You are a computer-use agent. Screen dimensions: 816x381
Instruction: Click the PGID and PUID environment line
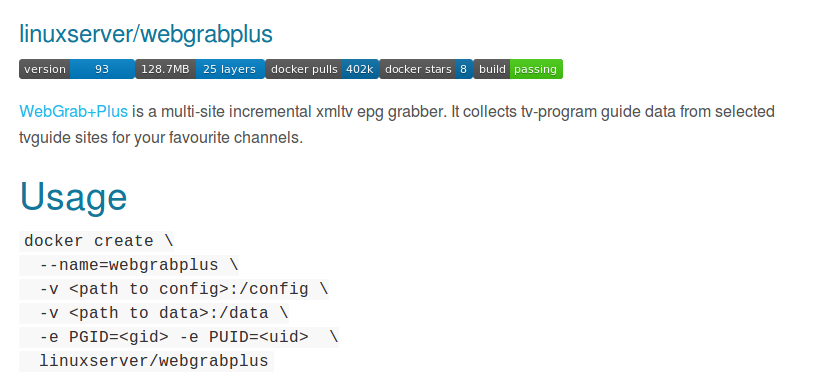(x=179, y=337)
